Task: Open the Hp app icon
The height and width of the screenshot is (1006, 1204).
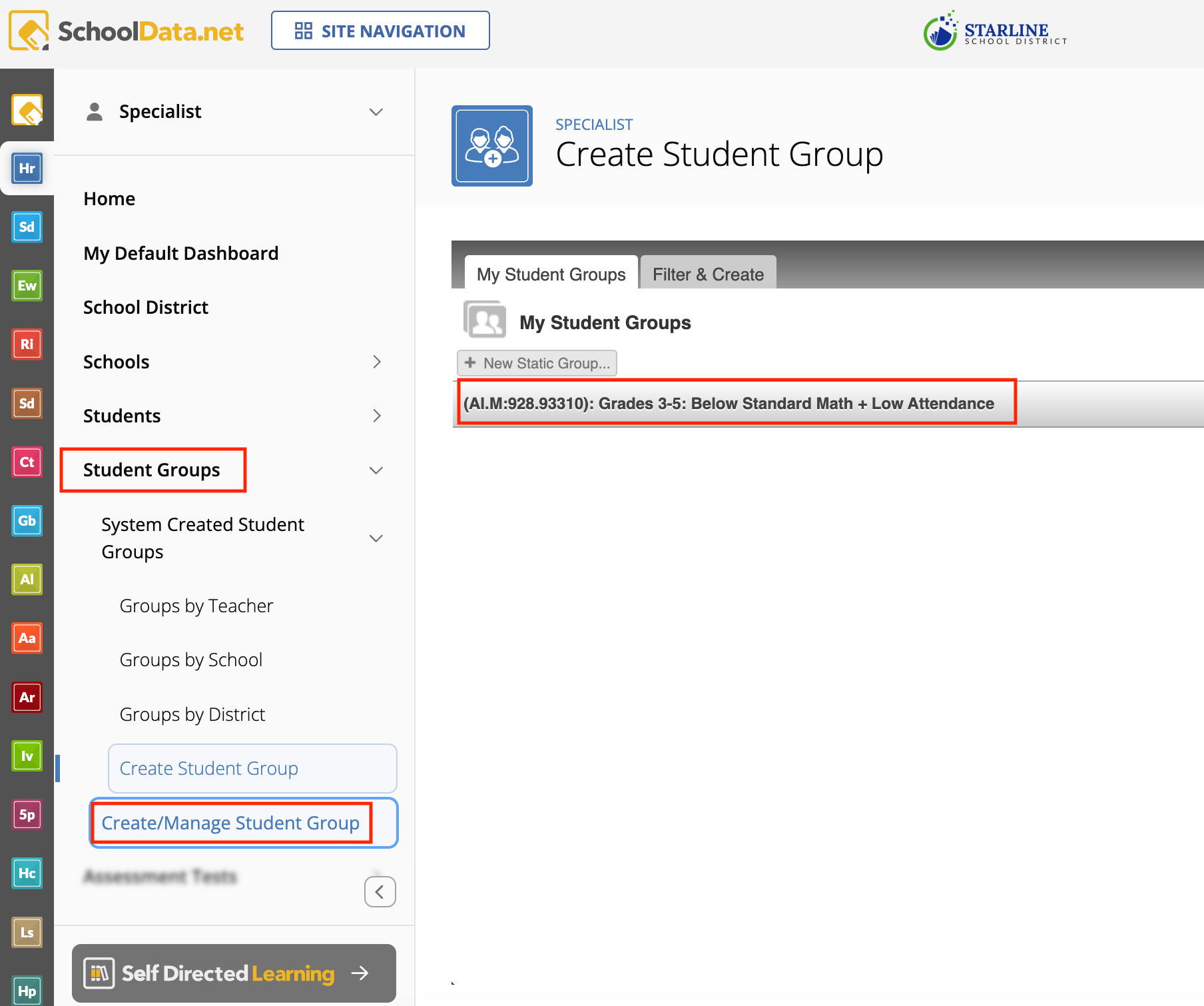Action: [x=27, y=991]
